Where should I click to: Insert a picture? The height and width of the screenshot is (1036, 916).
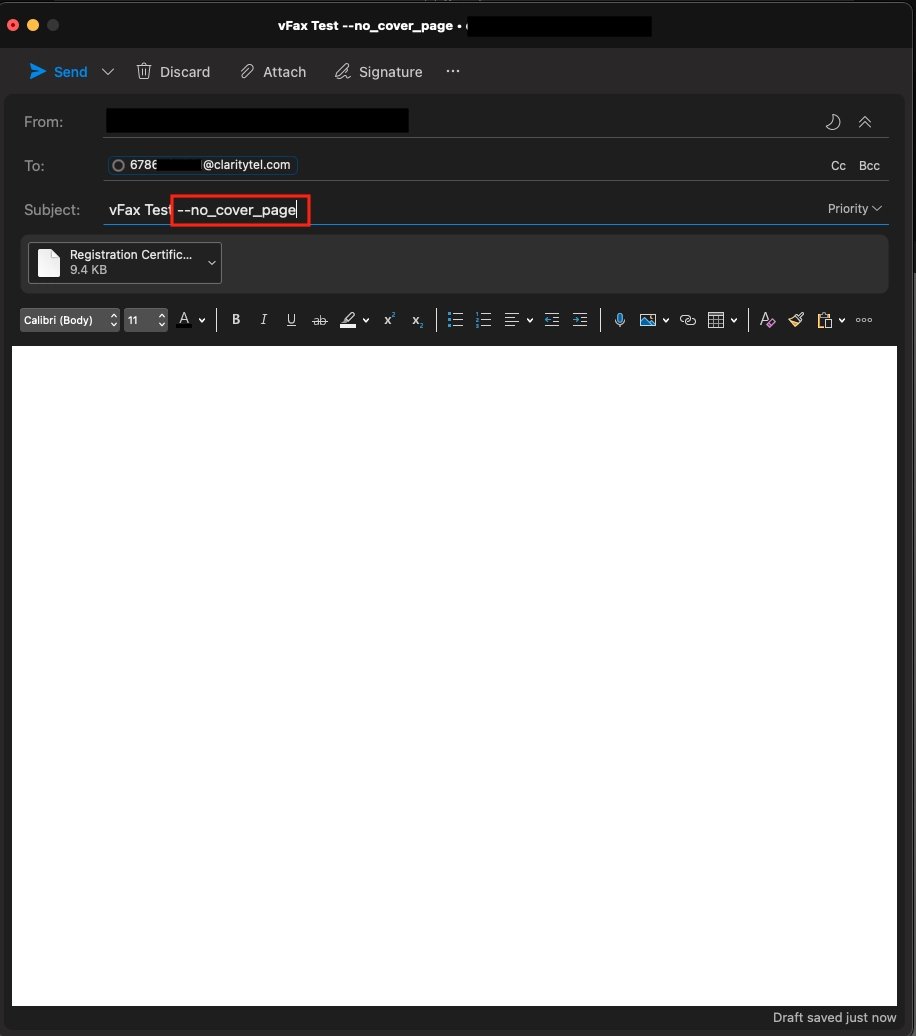point(648,320)
